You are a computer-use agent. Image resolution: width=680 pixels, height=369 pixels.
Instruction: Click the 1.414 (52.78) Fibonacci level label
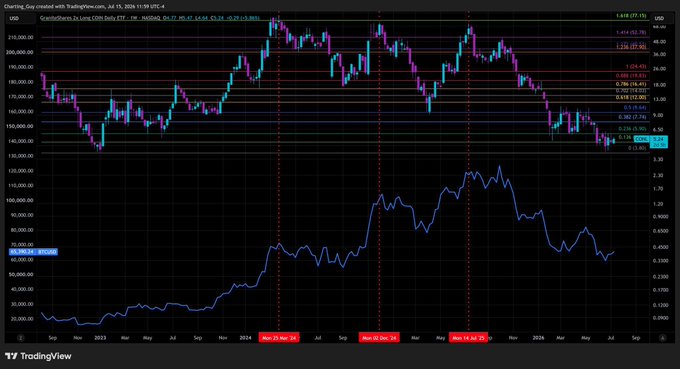[x=631, y=33]
